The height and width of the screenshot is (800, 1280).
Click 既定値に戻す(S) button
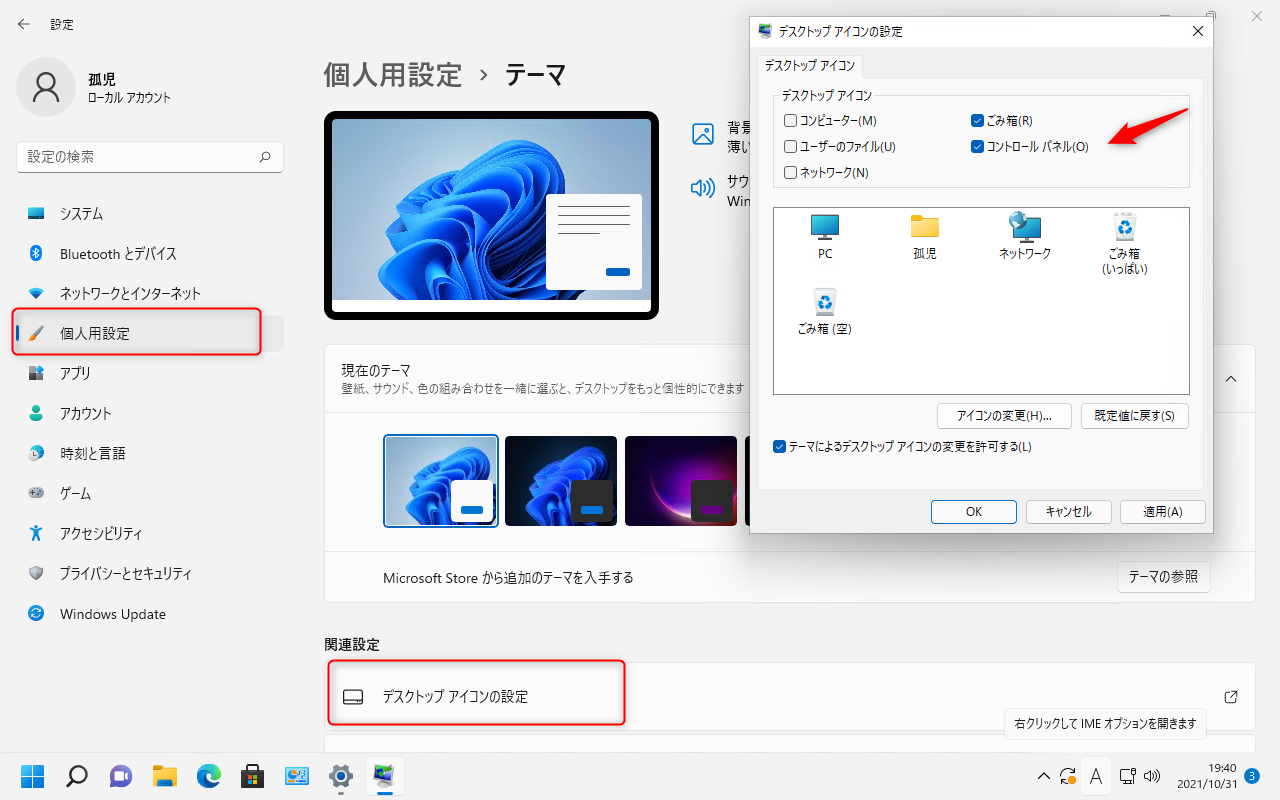(x=1135, y=416)
